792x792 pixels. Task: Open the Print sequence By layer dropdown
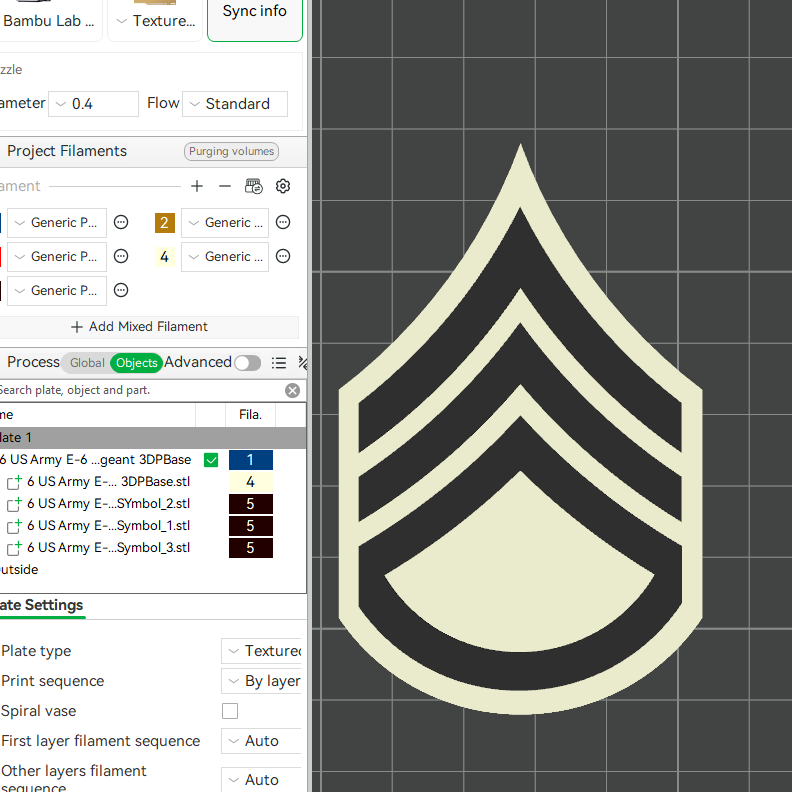[261, 681]
